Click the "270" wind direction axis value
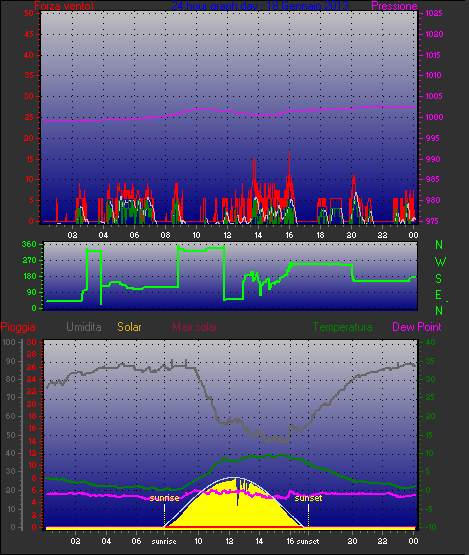 click(x=29, y=261)
